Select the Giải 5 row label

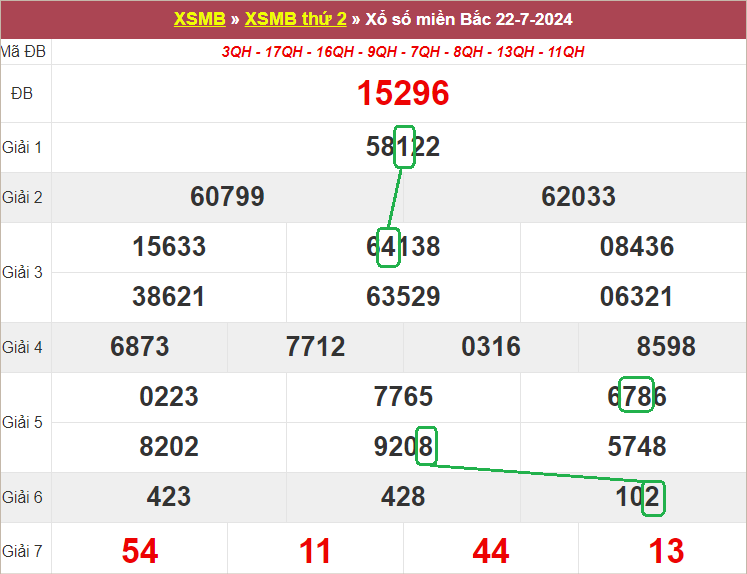pyautogui.click(x=22, y=422)
